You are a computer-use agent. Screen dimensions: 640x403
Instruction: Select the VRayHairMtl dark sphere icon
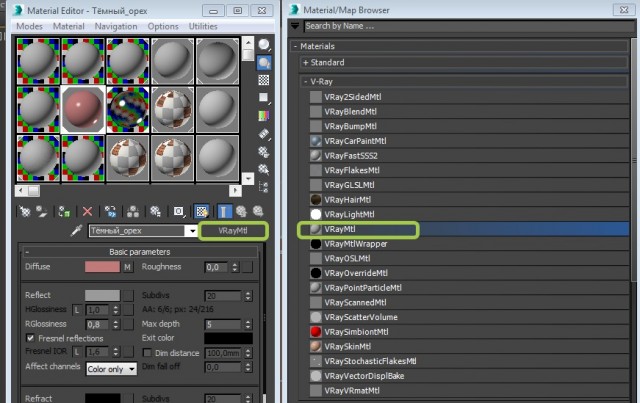click(316, 200)
